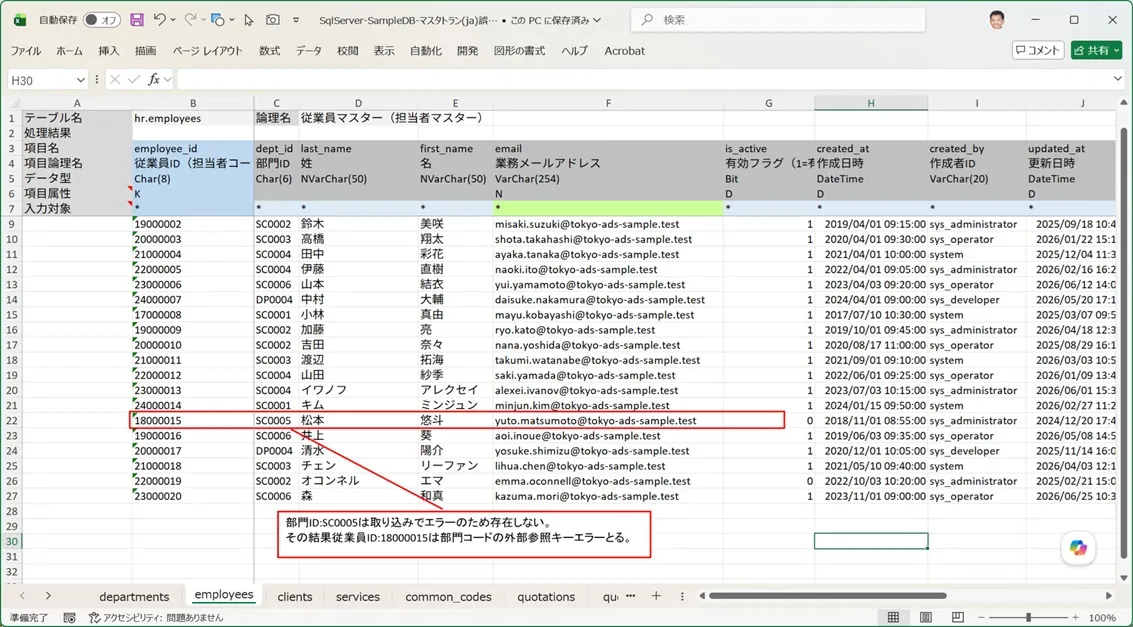
Task: Select column H header
Action: [x=871, y=103]
